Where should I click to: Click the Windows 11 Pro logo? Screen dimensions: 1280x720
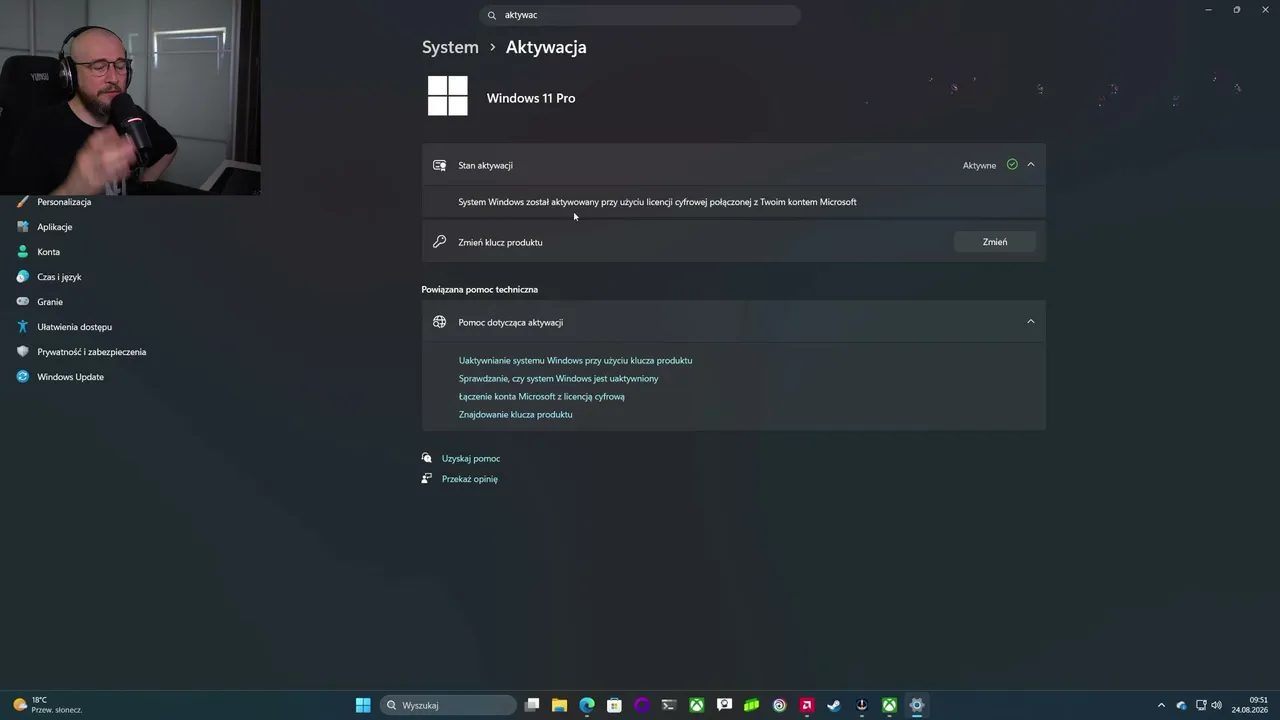click(448, 96)
